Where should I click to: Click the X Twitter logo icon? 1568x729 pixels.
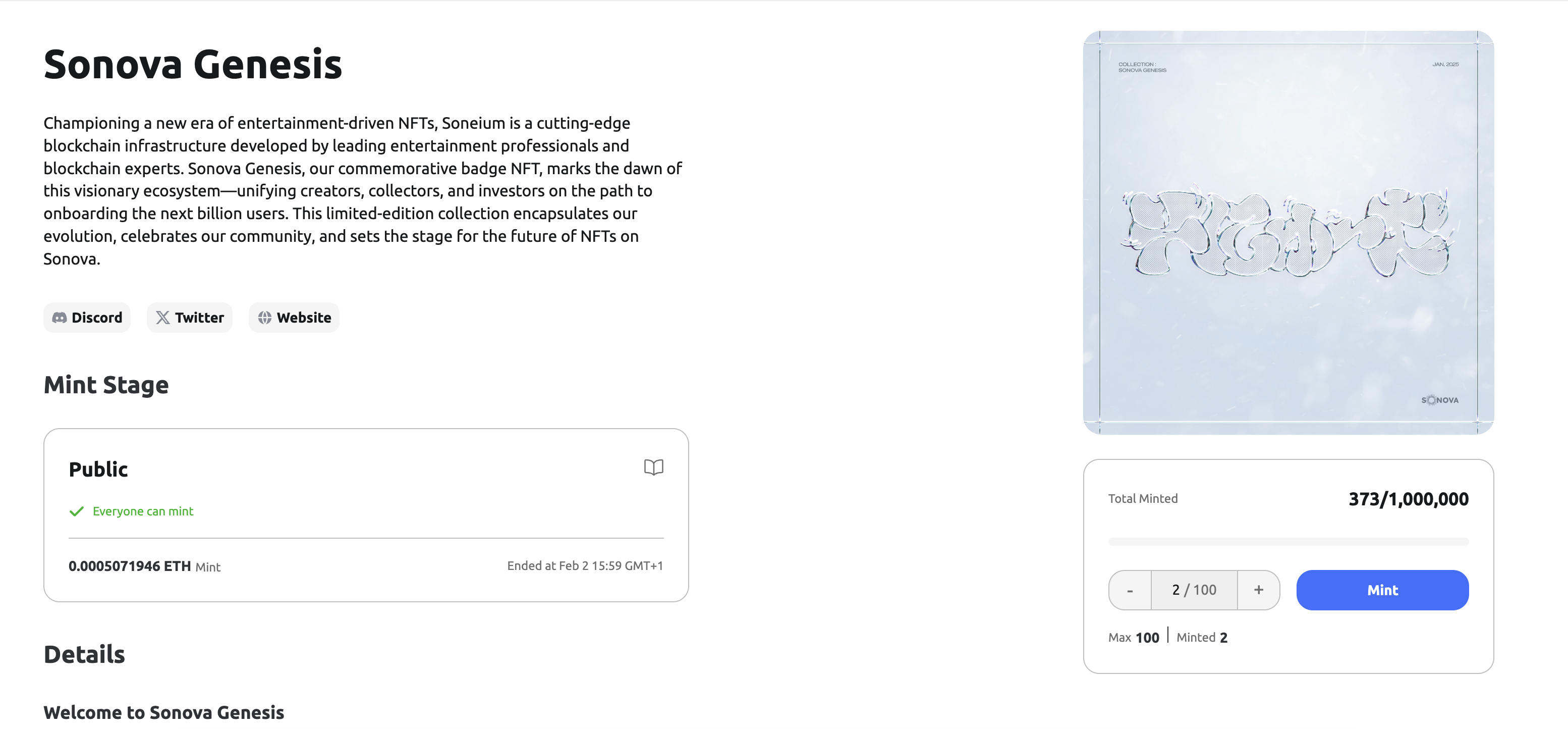click(162, 318)
